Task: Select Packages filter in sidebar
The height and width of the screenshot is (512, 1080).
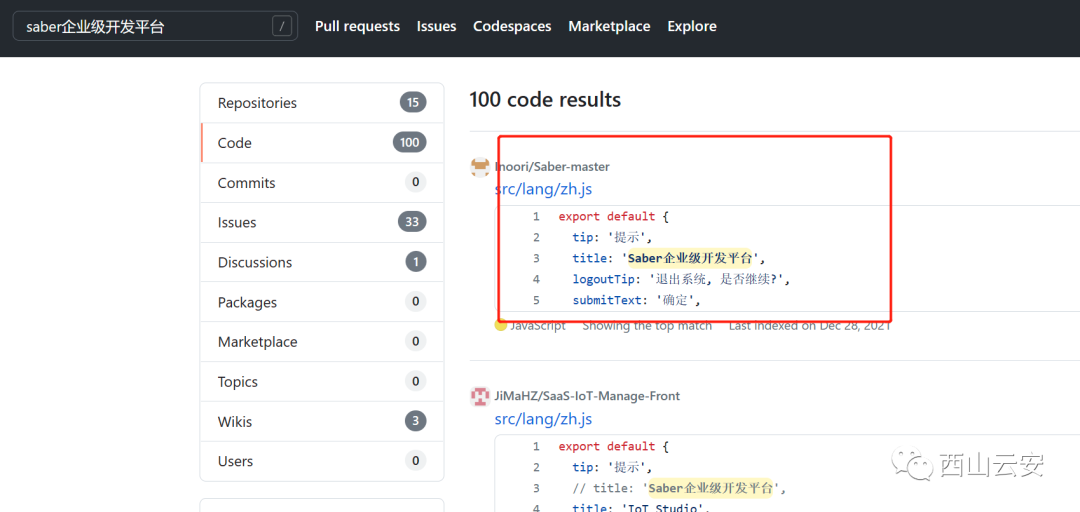Action: 322,302
